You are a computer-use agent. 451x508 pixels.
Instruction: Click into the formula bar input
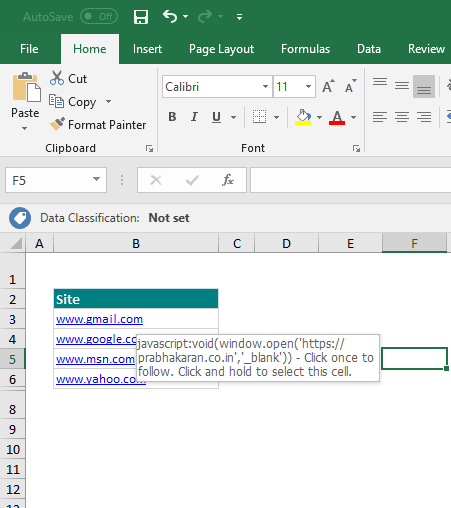point(351,180)
